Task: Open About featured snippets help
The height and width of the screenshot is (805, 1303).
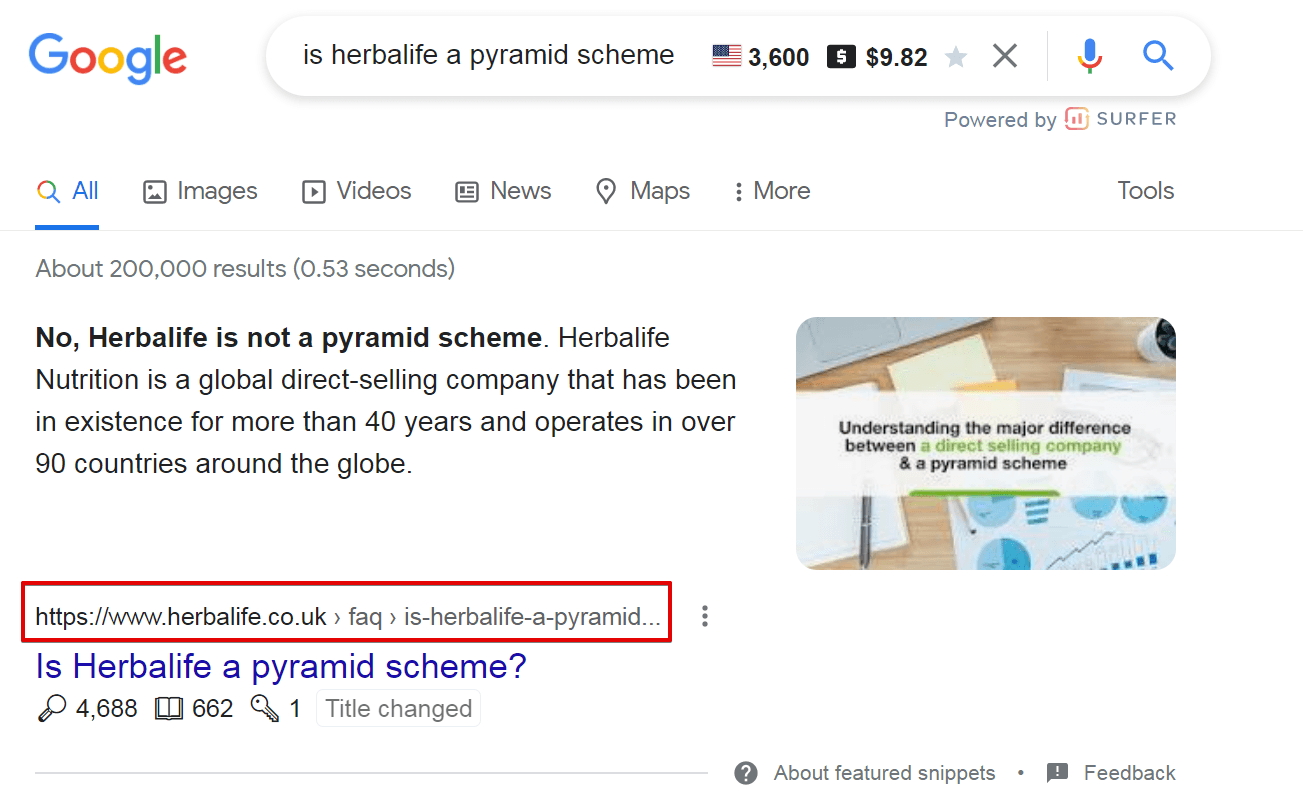Action: (866, 773)
